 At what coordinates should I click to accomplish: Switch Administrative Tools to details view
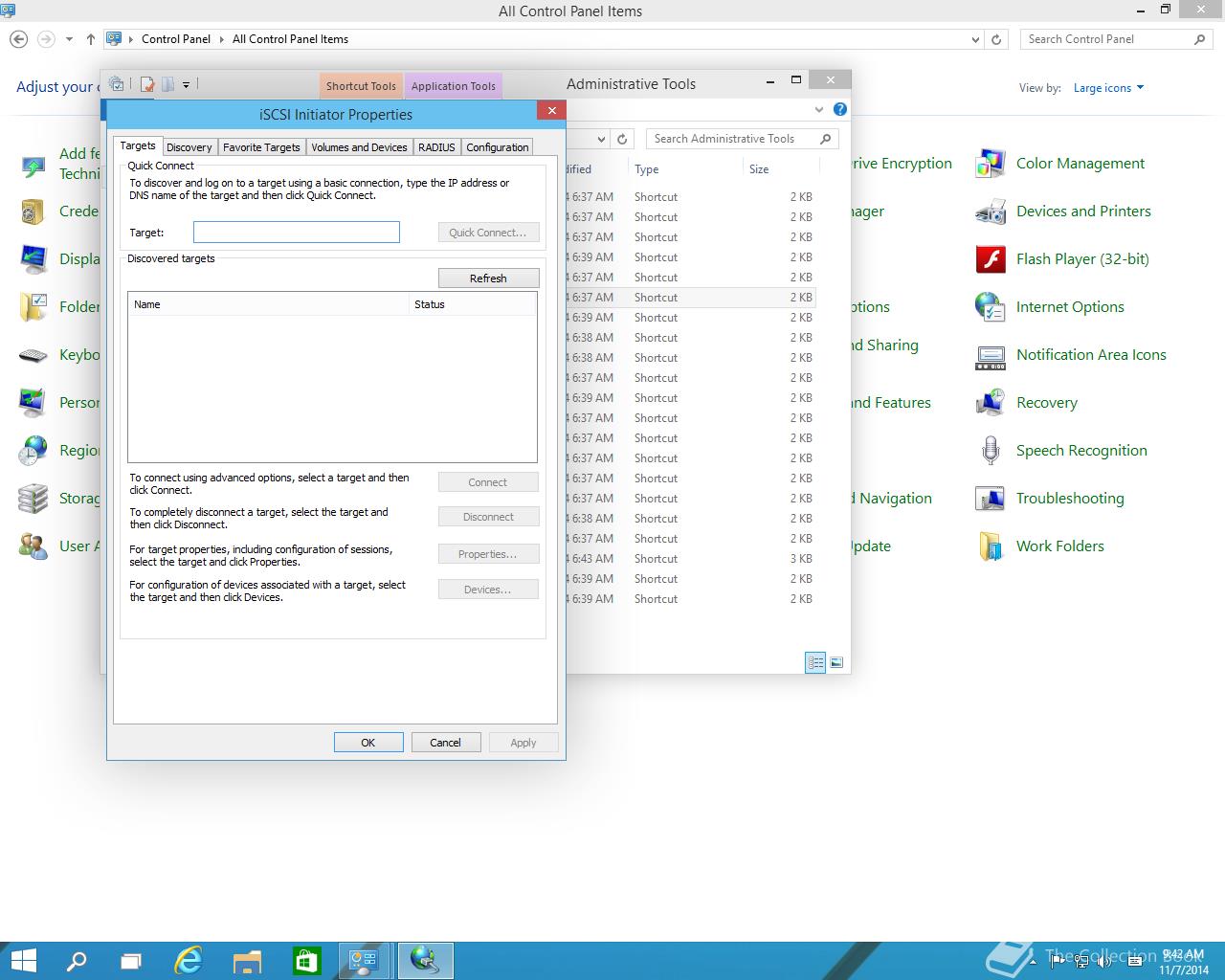point(815,662)
